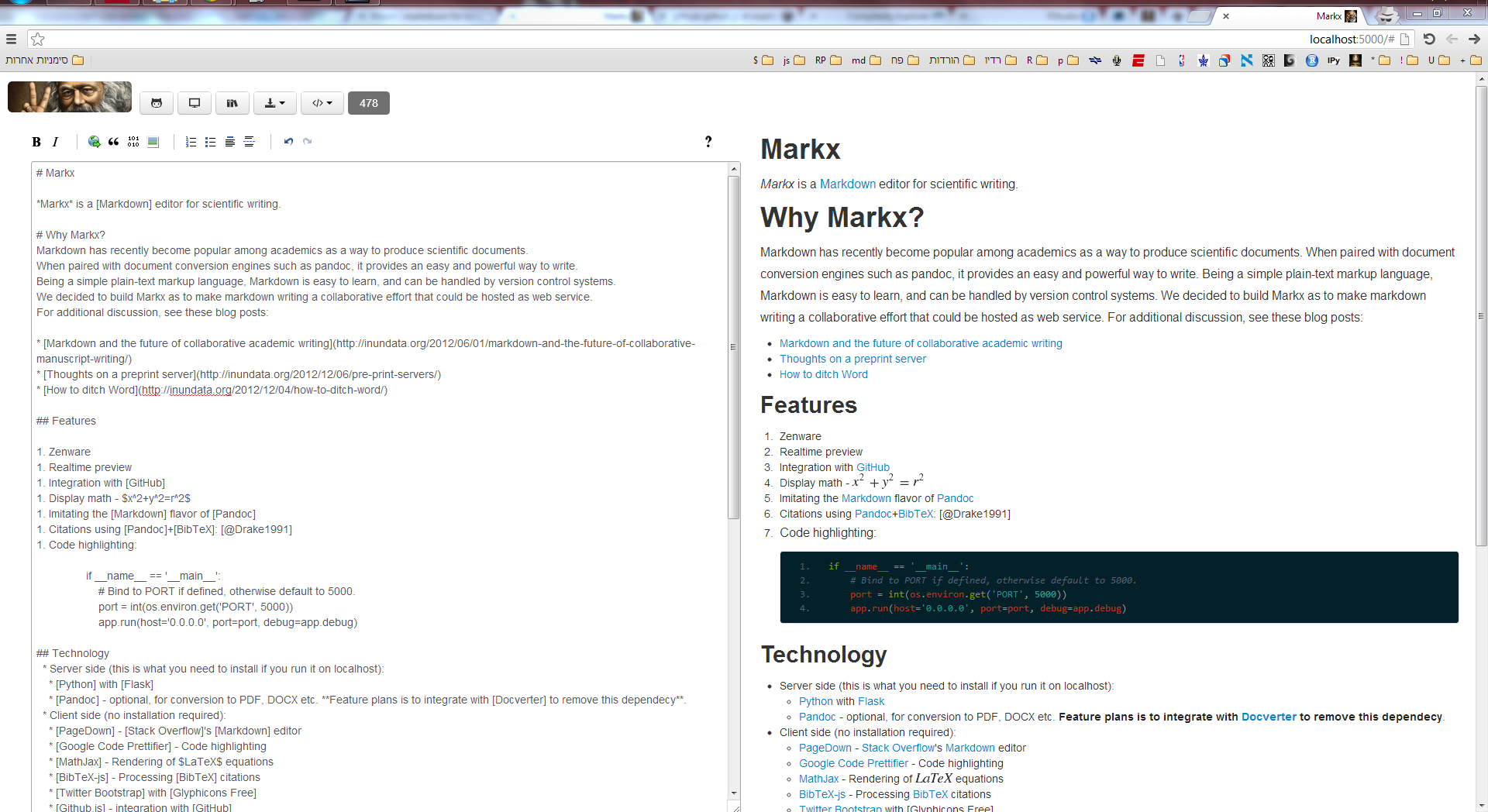Bookmark this page with the star
The height and width of the screenshot is (812, 1488).
click(x=37, y=39)
